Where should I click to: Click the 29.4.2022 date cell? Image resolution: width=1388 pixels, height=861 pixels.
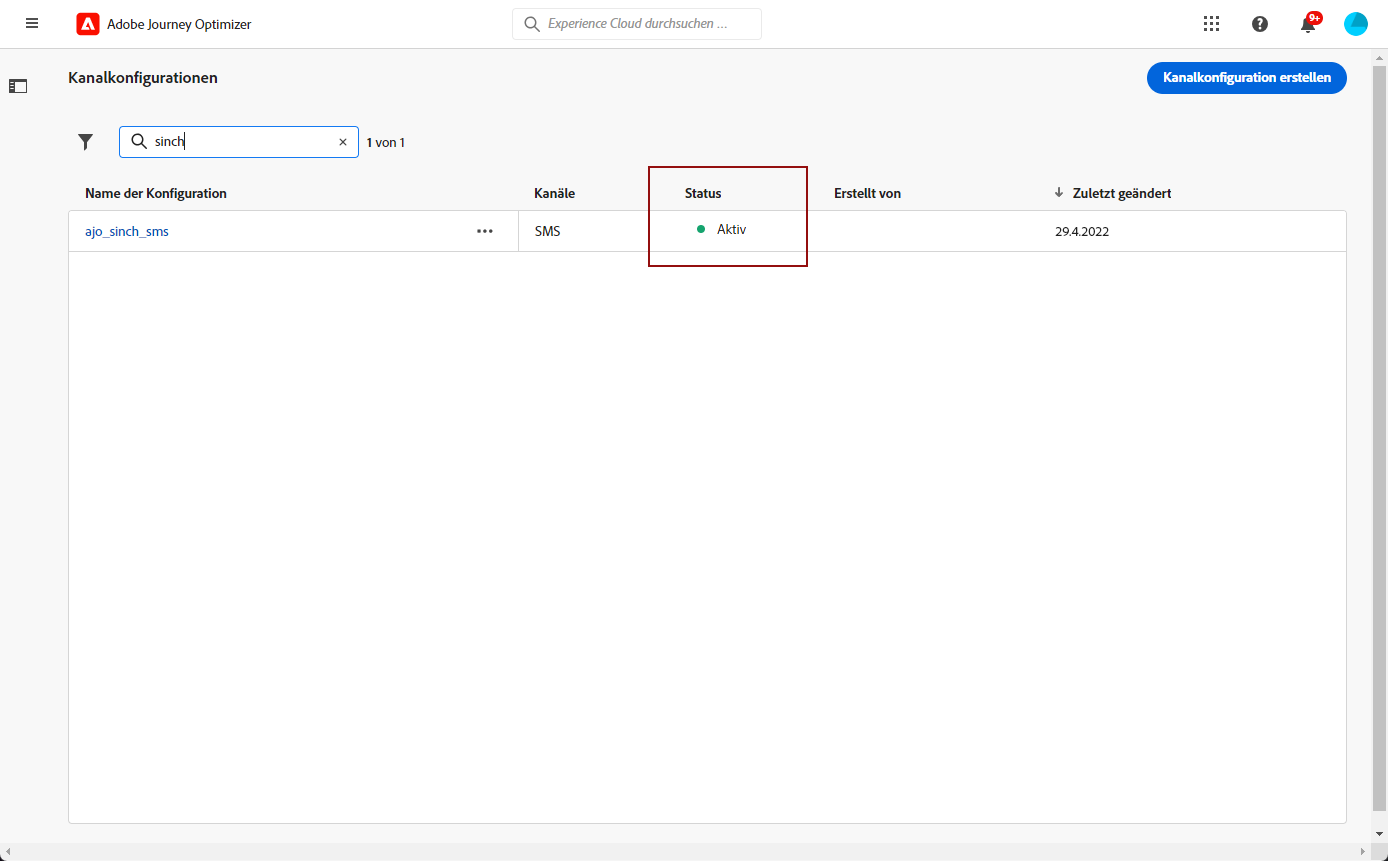pyautogui.click(x=1082, y=231)
